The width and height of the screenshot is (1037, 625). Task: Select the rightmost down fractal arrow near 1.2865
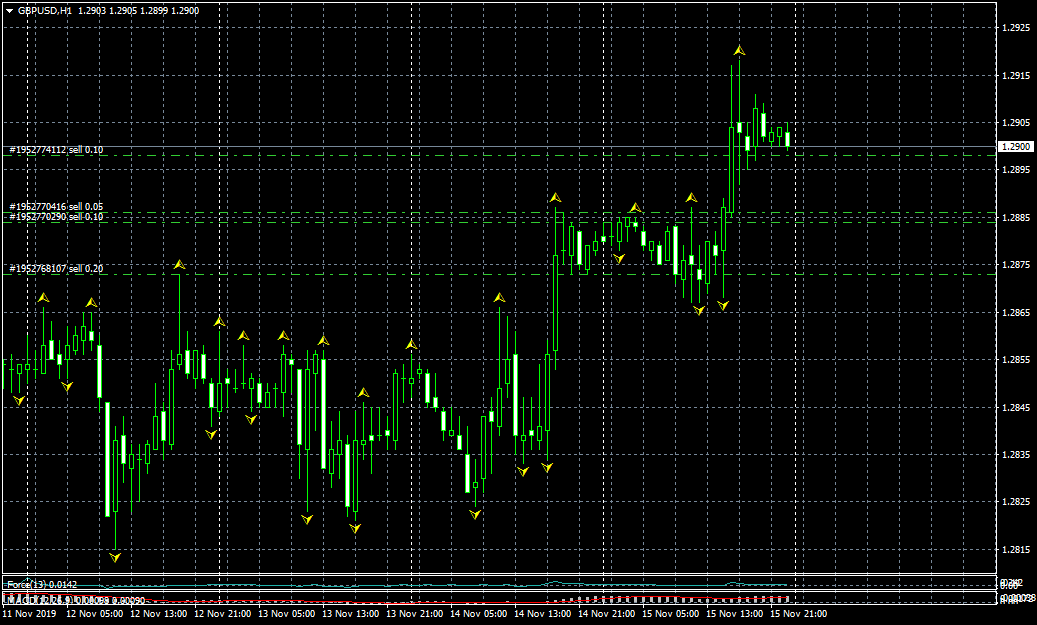(722, 305)
